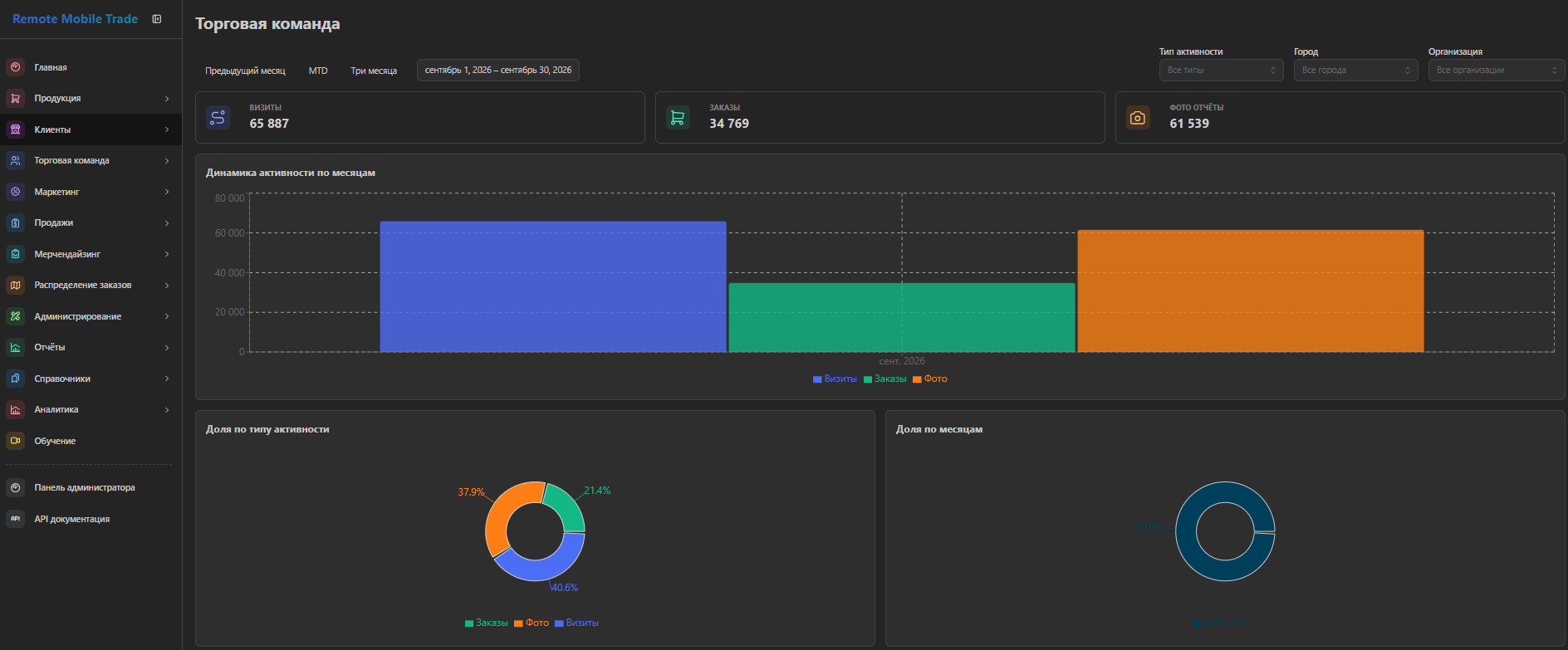Click the orange Фото bar in chart
This screenshot has height=650, width=1568.
point(1250,291)
